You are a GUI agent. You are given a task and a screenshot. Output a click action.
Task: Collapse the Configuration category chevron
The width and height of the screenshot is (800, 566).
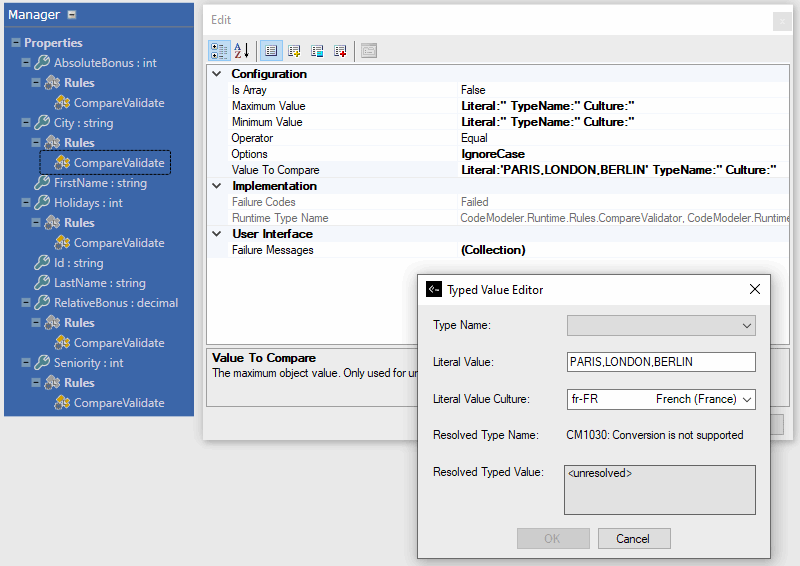click(x=217, y=74)
